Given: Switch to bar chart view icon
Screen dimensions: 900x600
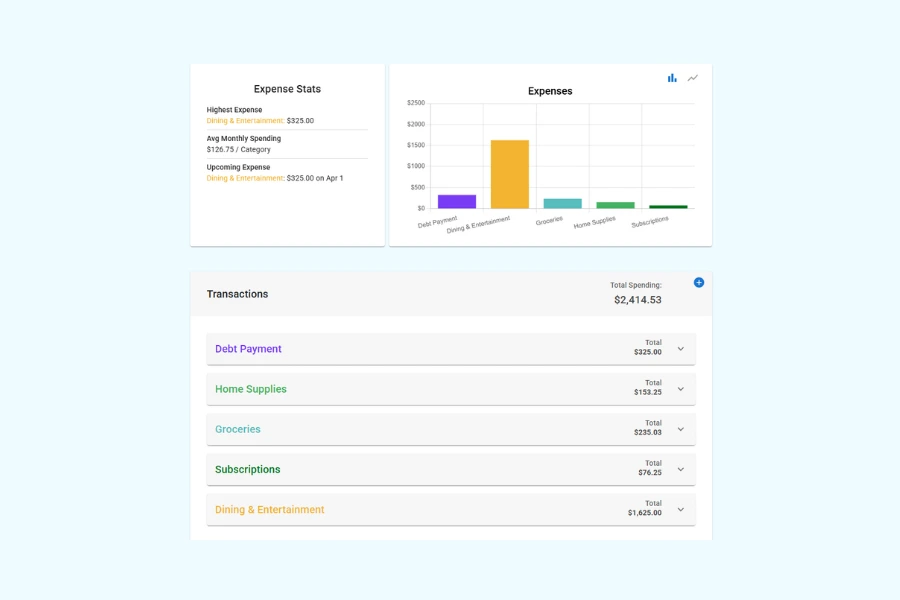Looking at the screenshot, I should click(672, 78).
